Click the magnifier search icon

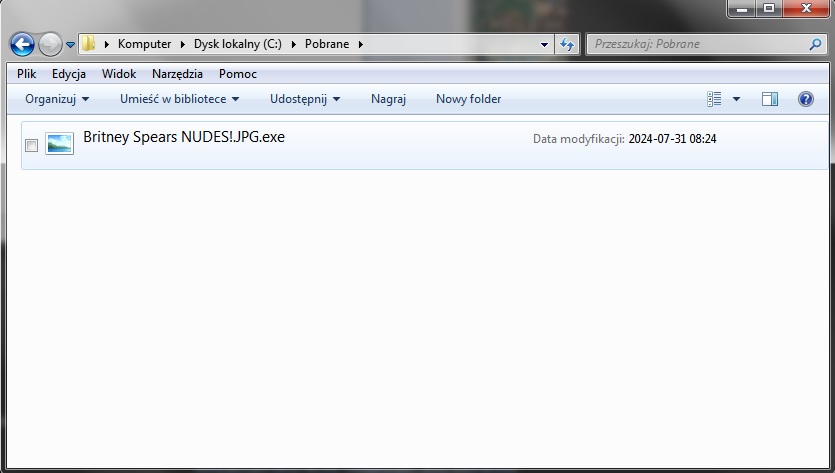[x=815, y=44]
